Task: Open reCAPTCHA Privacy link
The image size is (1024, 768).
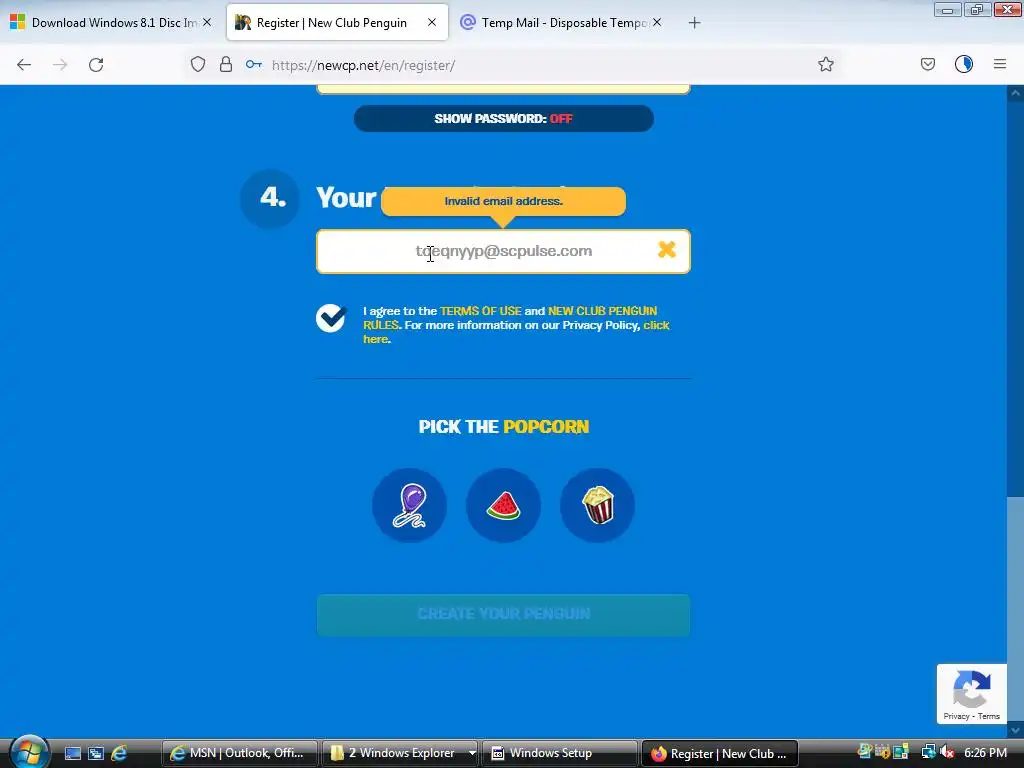Action: point(955,716)
